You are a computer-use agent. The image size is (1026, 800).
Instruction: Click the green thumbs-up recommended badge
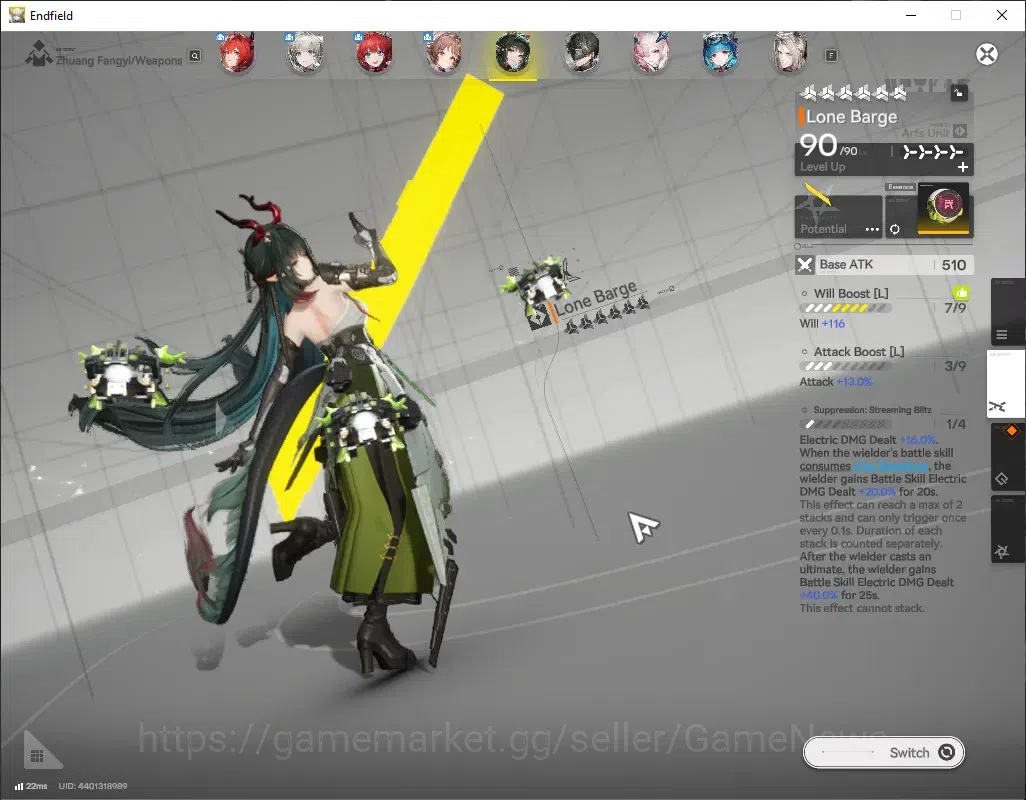(961, 293)
